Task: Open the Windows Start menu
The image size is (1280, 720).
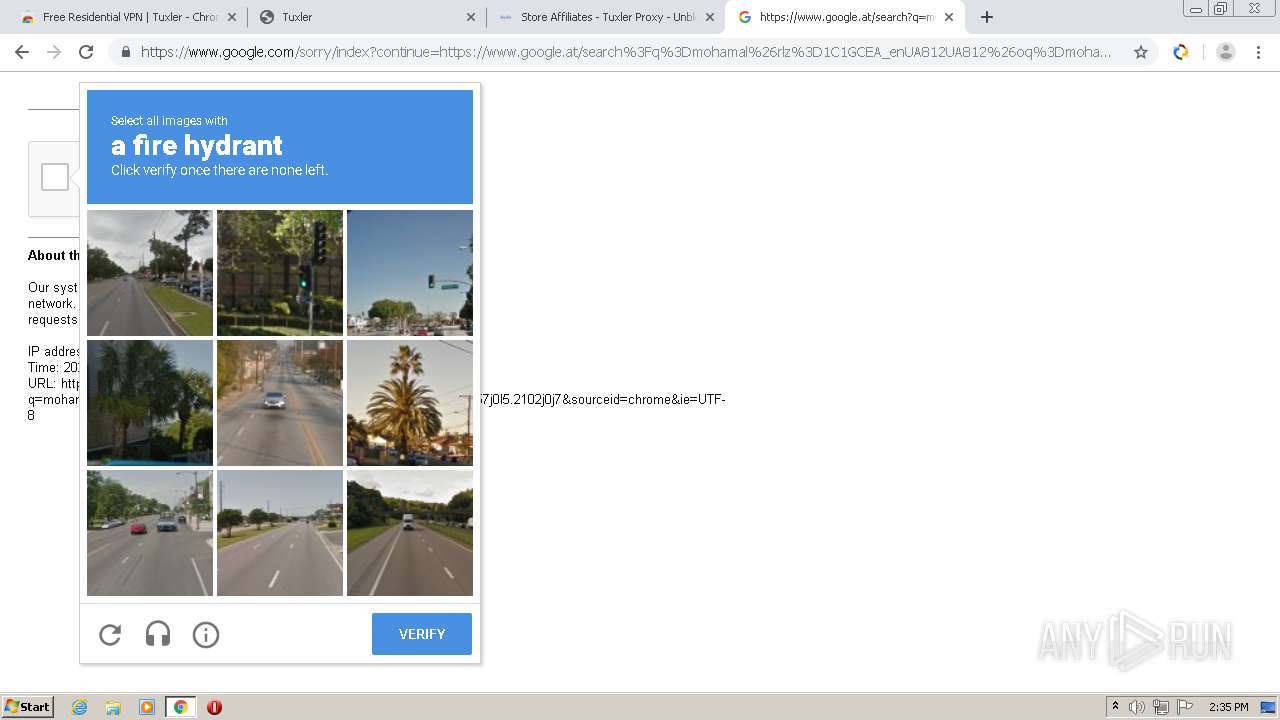Action: pyautogui.click(x=28, y=707)
